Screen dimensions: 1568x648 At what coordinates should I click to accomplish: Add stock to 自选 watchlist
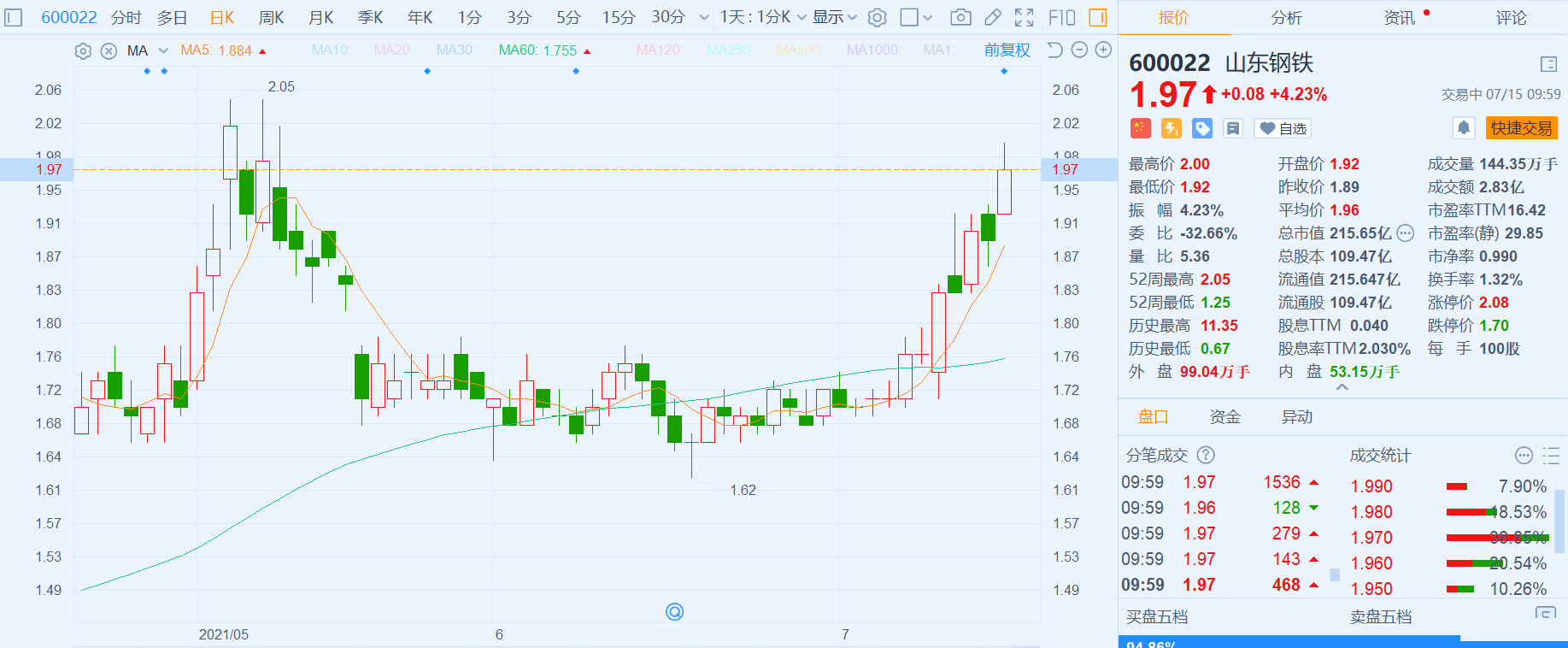click(1283, 128)
